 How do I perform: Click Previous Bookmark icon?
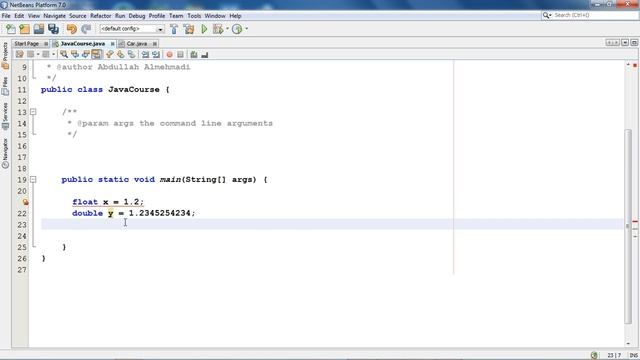(109, 54)
